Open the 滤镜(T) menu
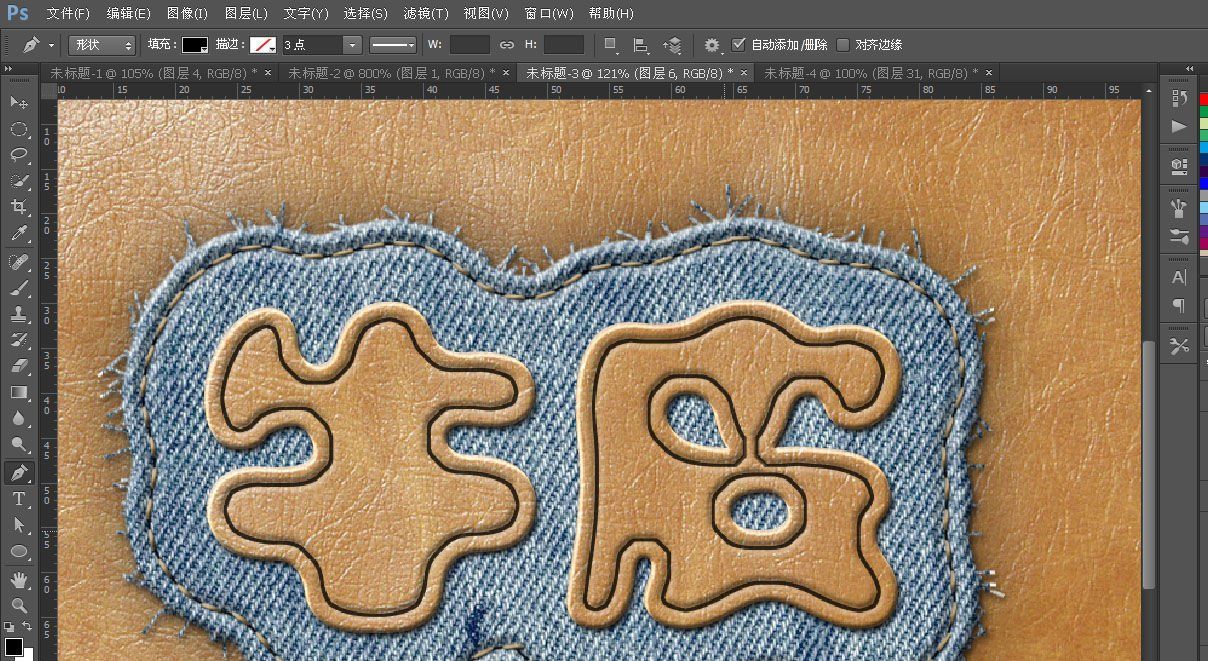This screenshot has height=661, width=1208. tap(426, 14)
